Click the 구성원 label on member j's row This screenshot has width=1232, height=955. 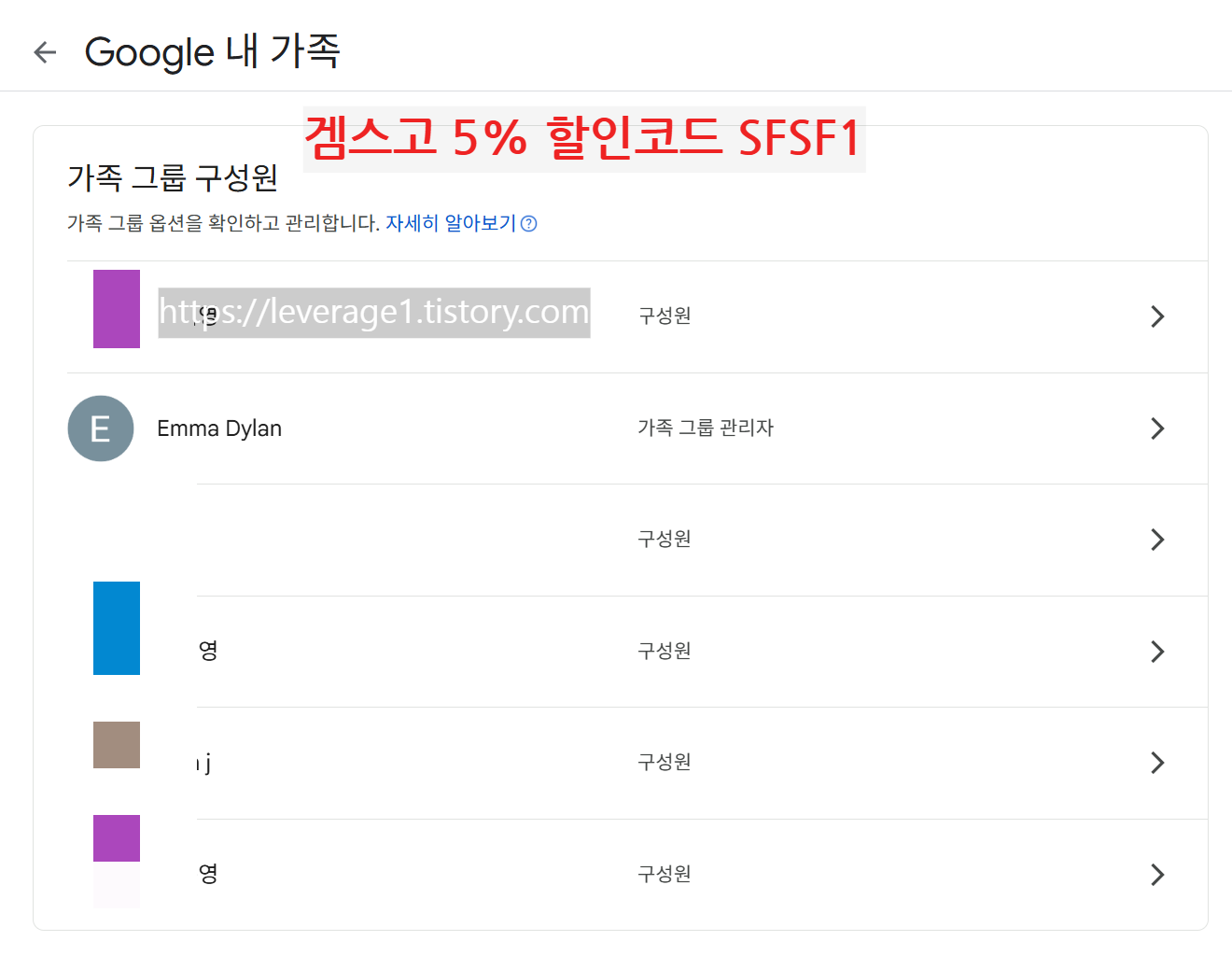click(x=664, y=763)
